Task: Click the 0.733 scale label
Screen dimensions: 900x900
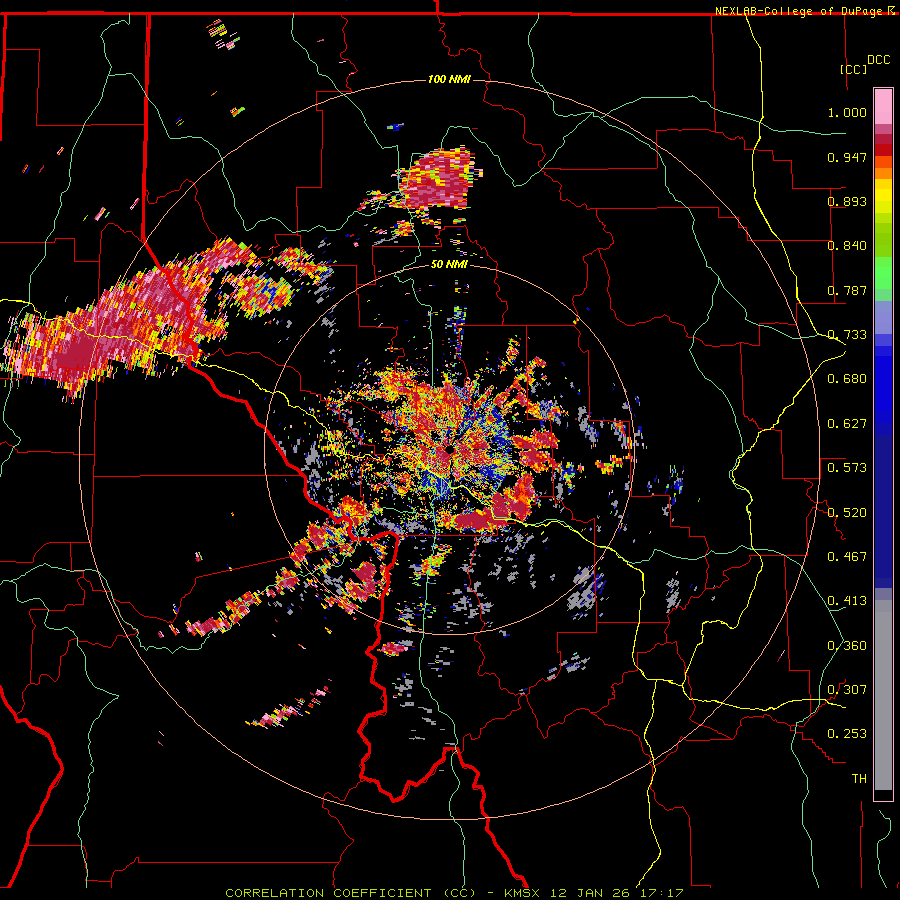Action: pos(847,335)
